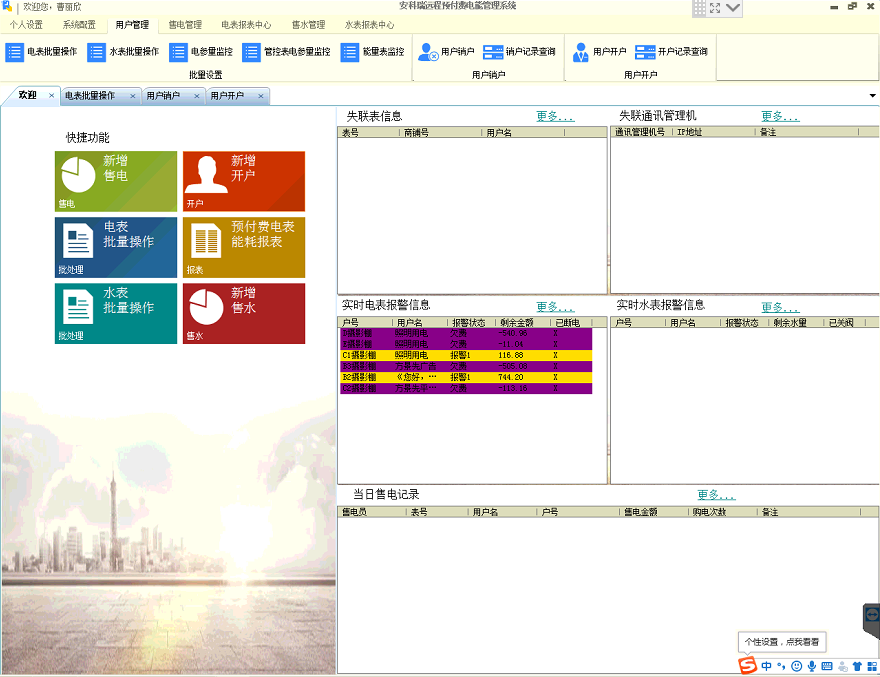The image size is (880, 677).
Task: Select the B2摄影棚 alarm row
Action: [466, 377]
